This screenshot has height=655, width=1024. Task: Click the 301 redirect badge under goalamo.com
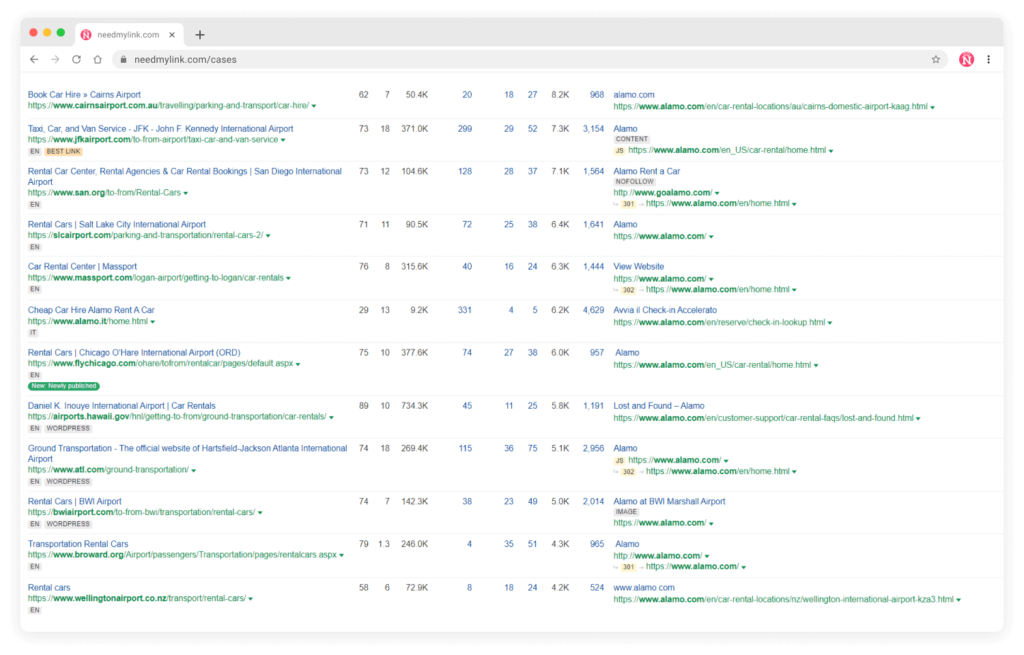click(631, 203)
